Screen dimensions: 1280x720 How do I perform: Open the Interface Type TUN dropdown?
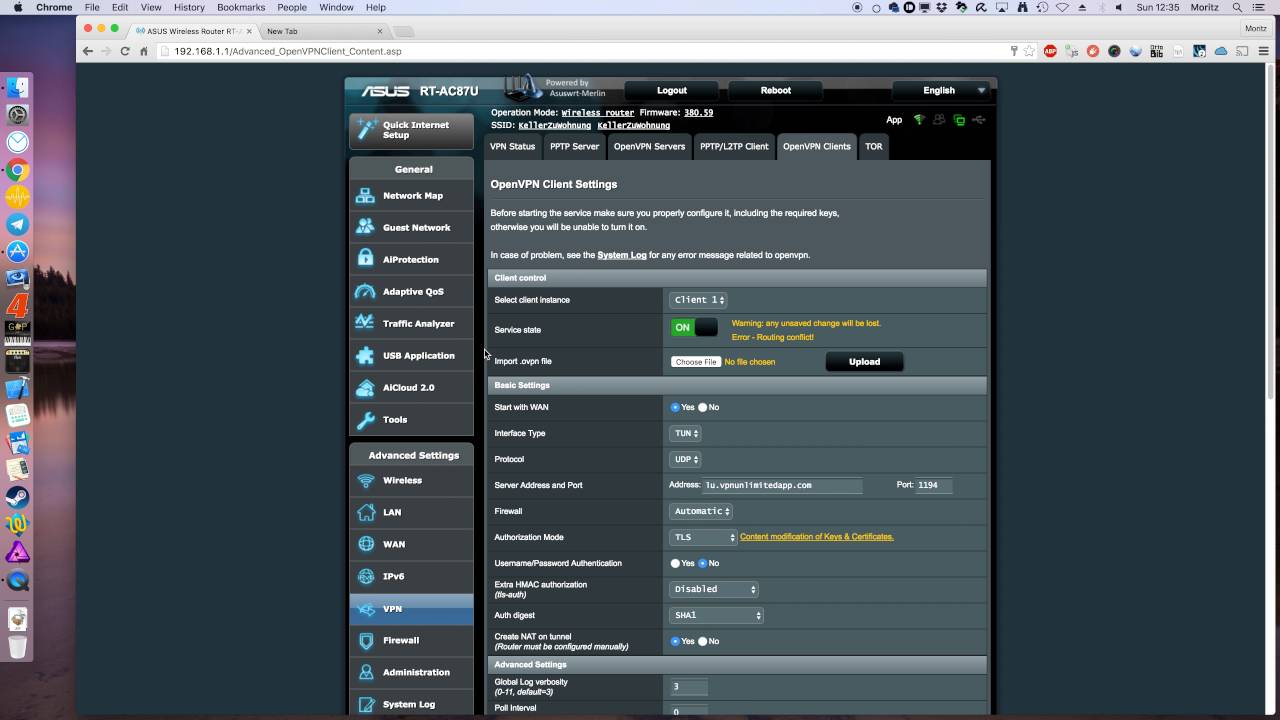(685, 433)
